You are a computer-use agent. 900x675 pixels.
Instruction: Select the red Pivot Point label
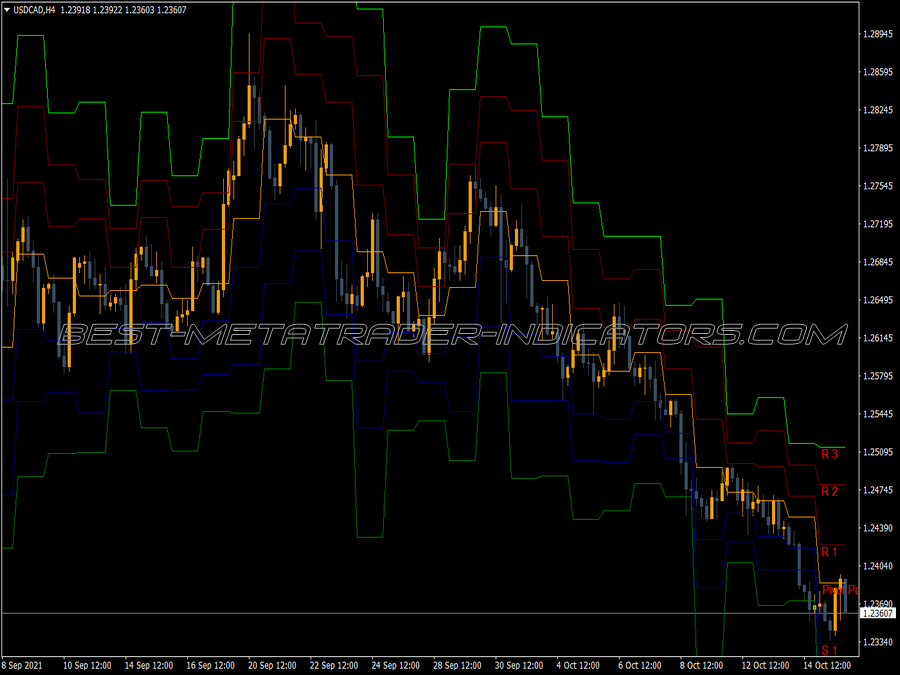[x=840, y=590]
